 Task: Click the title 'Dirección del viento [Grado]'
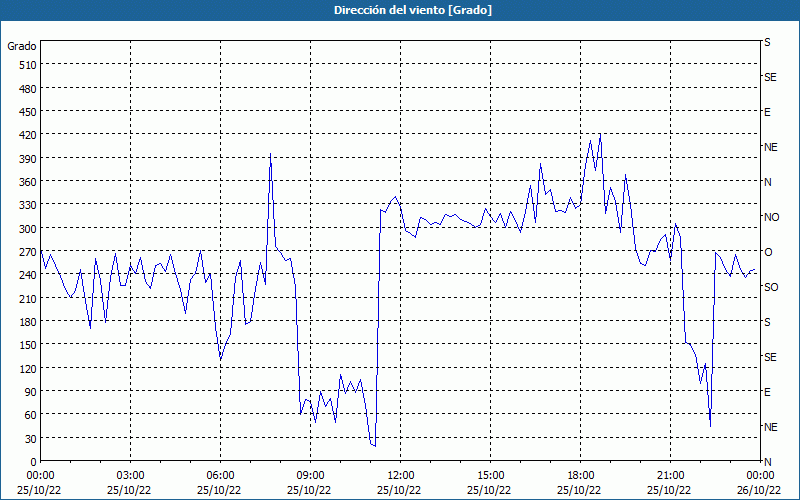[413, 10]
